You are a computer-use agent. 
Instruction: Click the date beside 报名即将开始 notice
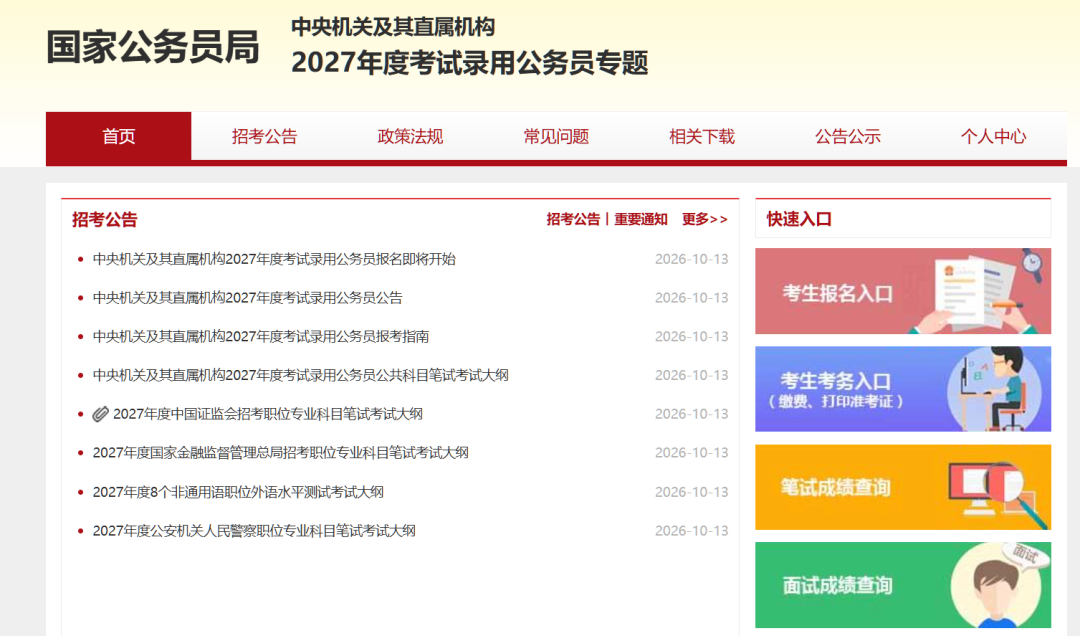[691, 259]
